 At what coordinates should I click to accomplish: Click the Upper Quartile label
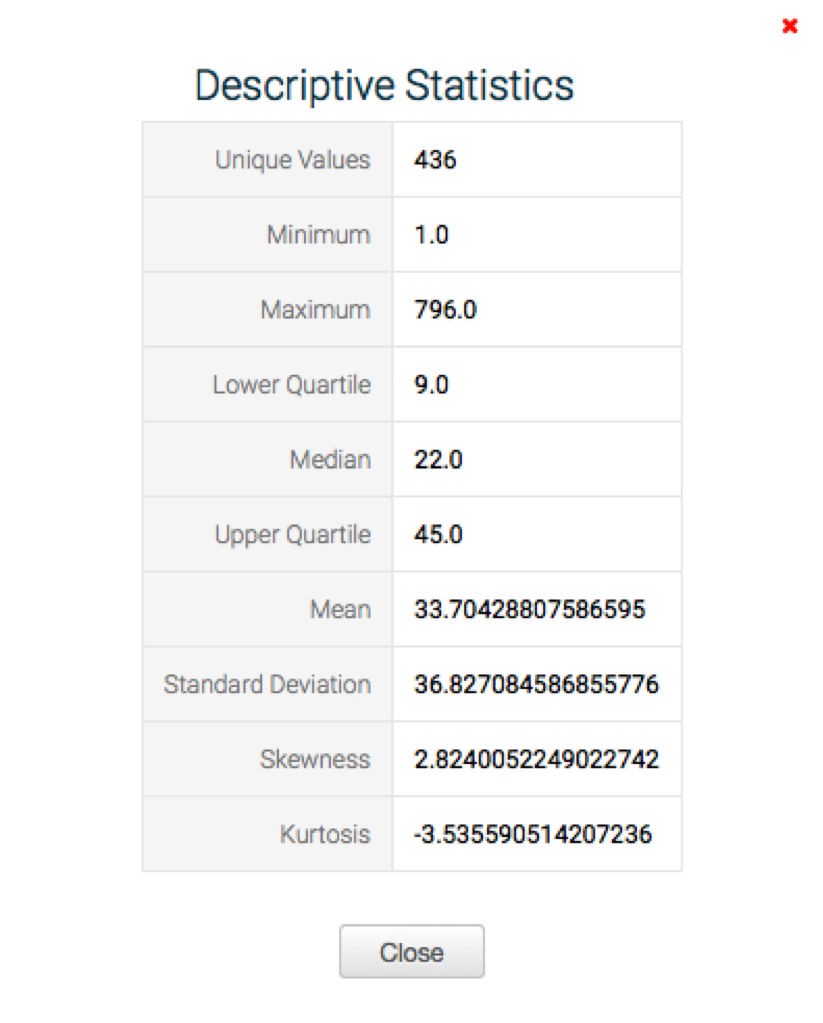[292, 534]
